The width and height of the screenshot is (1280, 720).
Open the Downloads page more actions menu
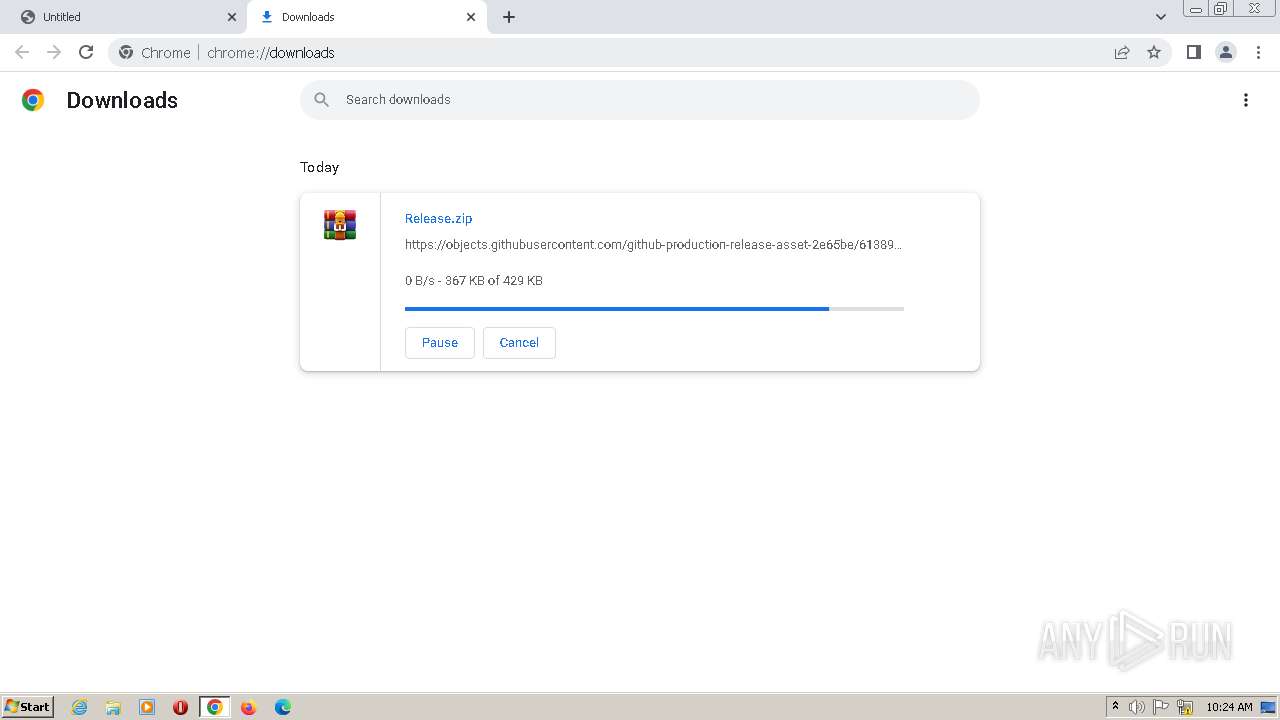point(1246,100)
